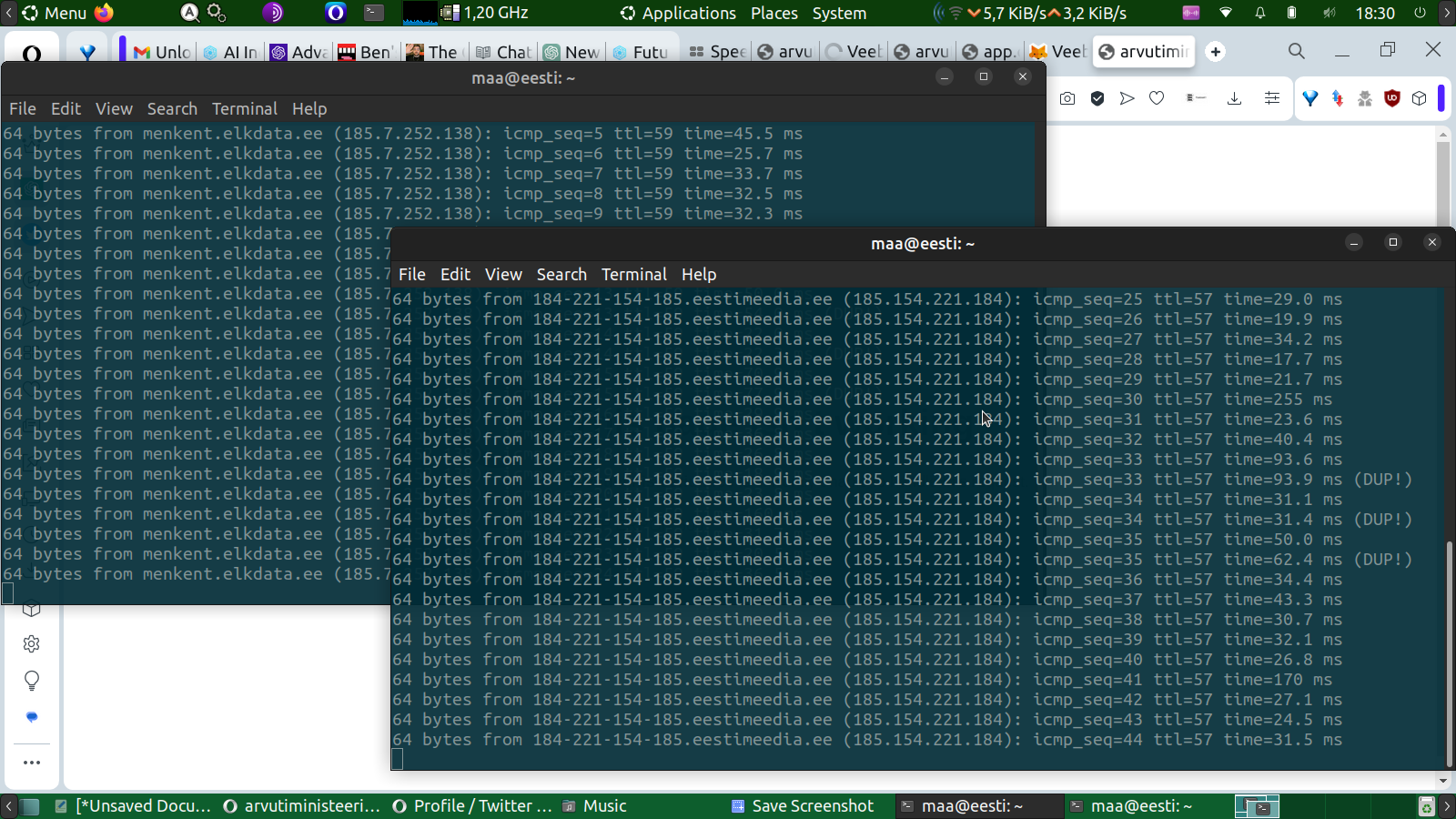Open the power session menu icon

1420,13
